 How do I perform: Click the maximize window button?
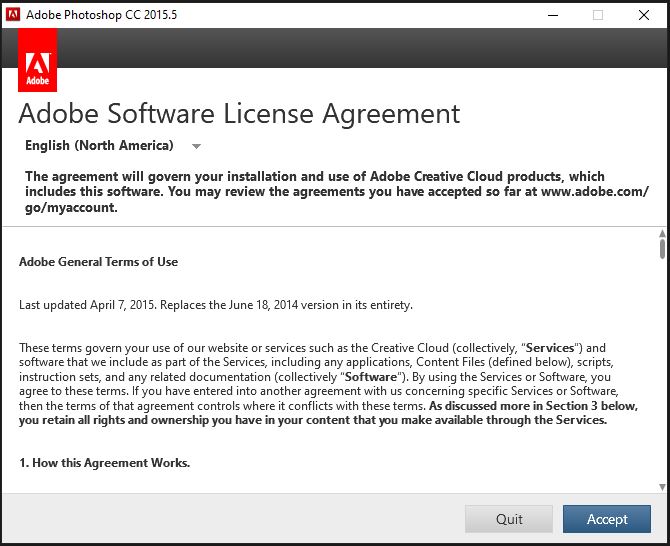coord(598,15)
